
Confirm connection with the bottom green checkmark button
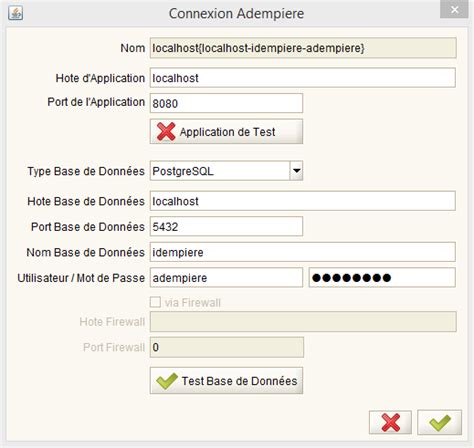click(439, 422)
